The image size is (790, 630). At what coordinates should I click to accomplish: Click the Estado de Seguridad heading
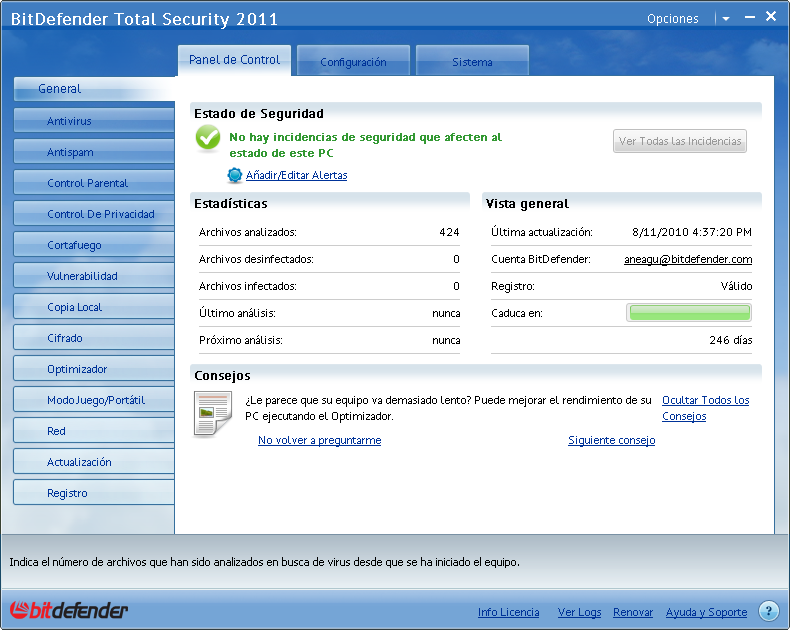(x=258, y=113)
